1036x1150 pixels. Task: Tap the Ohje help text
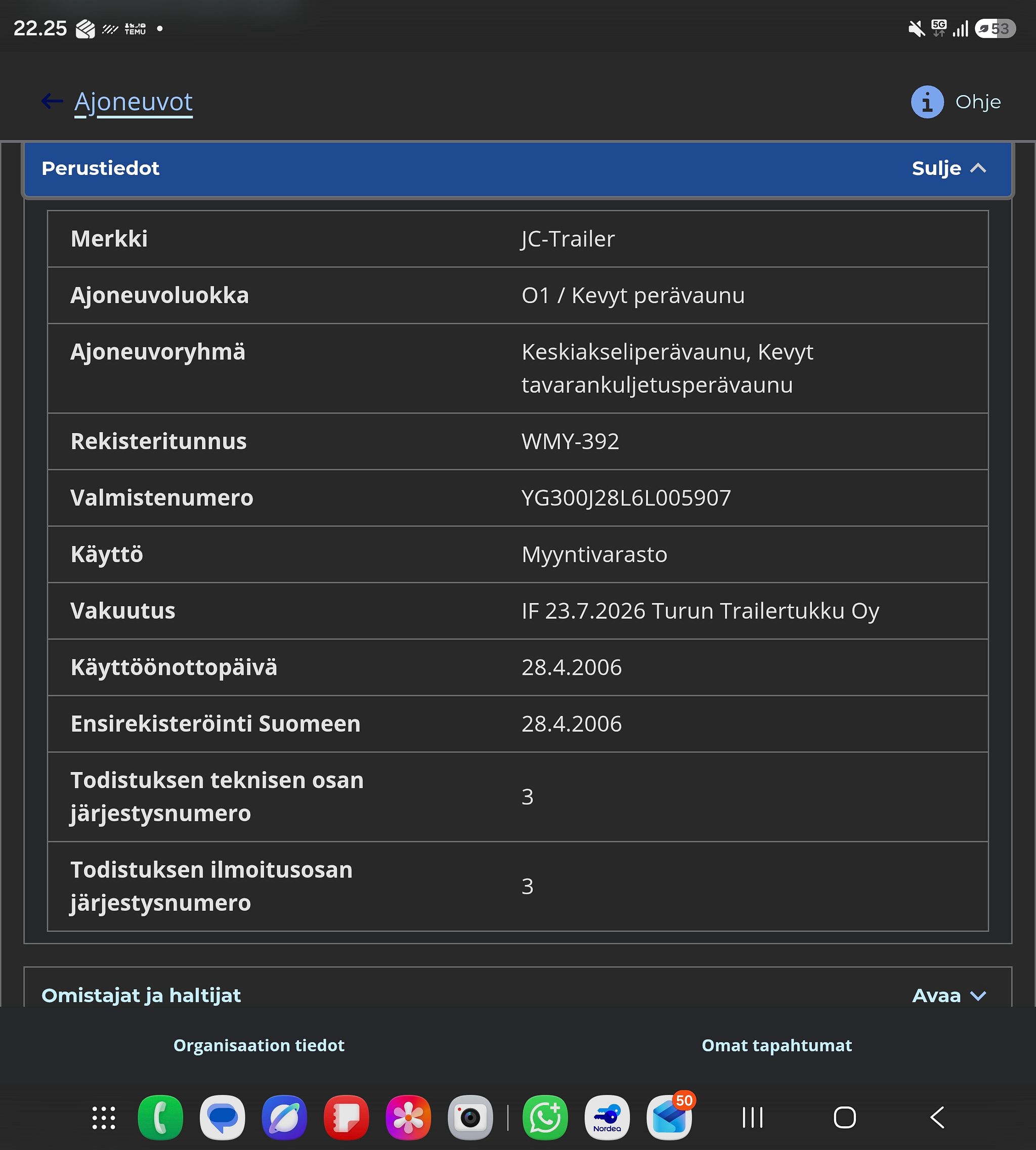tap(978, 102)
